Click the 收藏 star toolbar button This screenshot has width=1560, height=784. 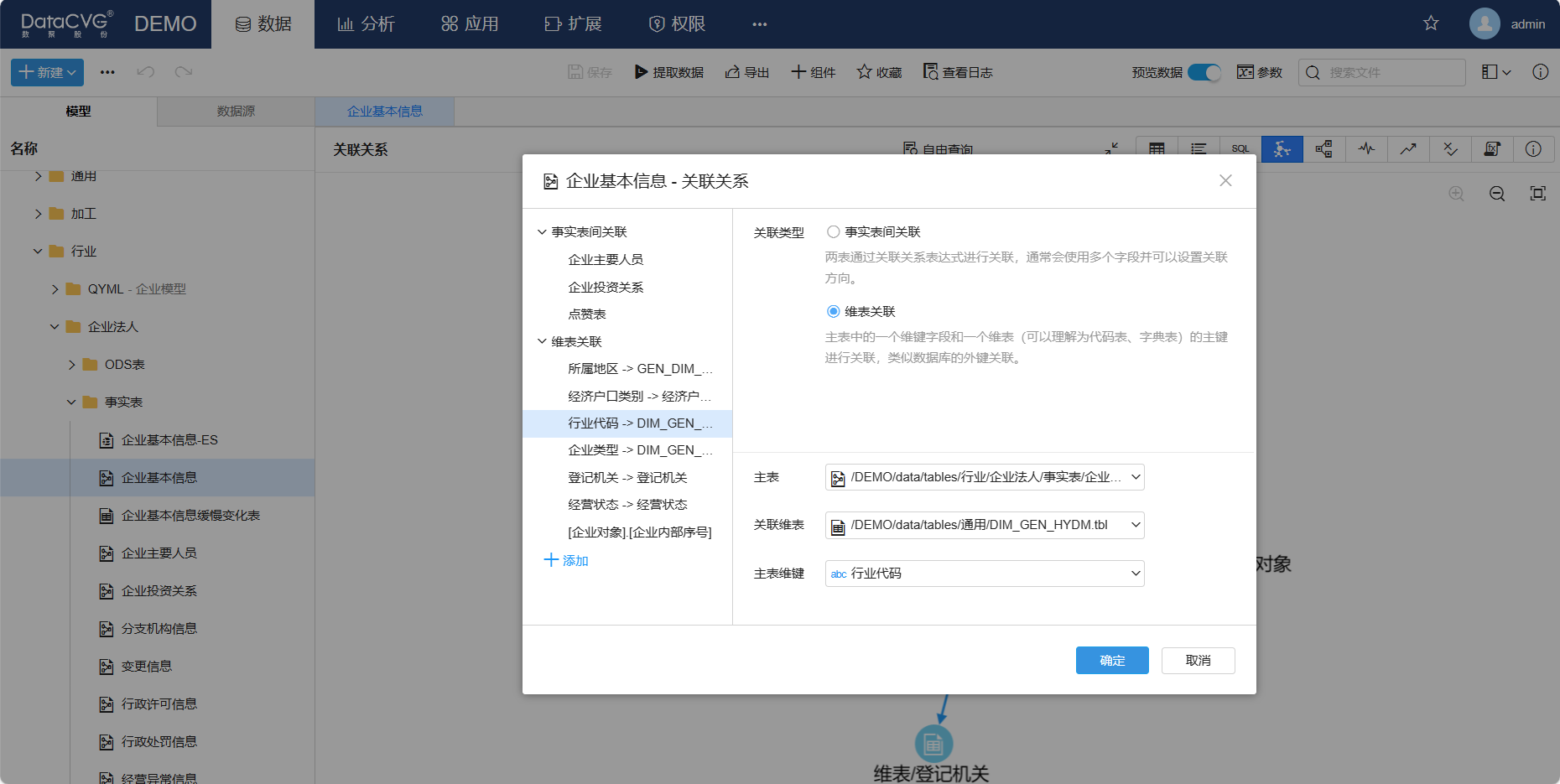[879, 72]
